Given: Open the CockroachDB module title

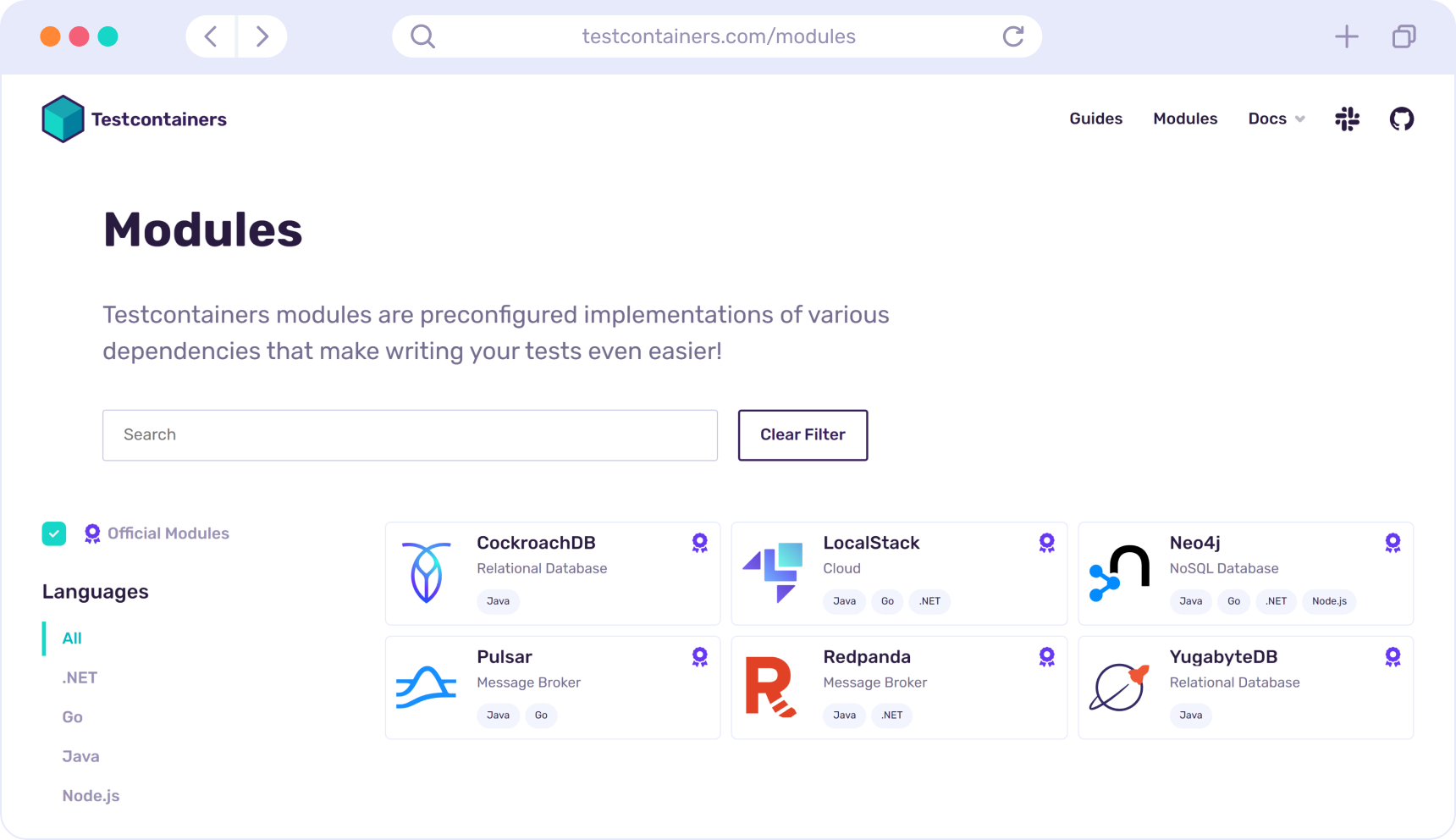Looking at the screenshot, I should (x=536, y=543).
